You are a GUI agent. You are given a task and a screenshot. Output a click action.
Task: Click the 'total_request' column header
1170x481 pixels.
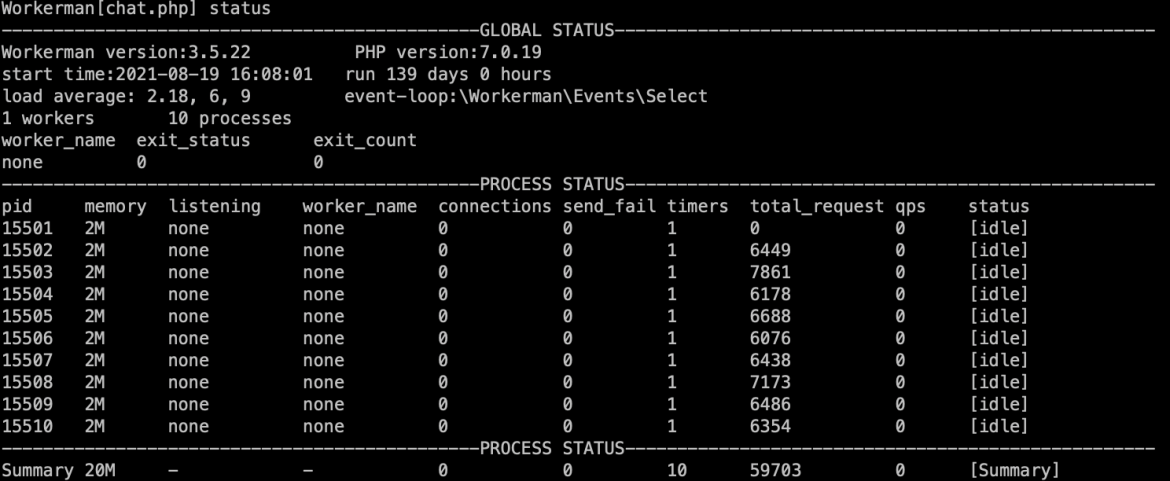click(x=817, y=207)
